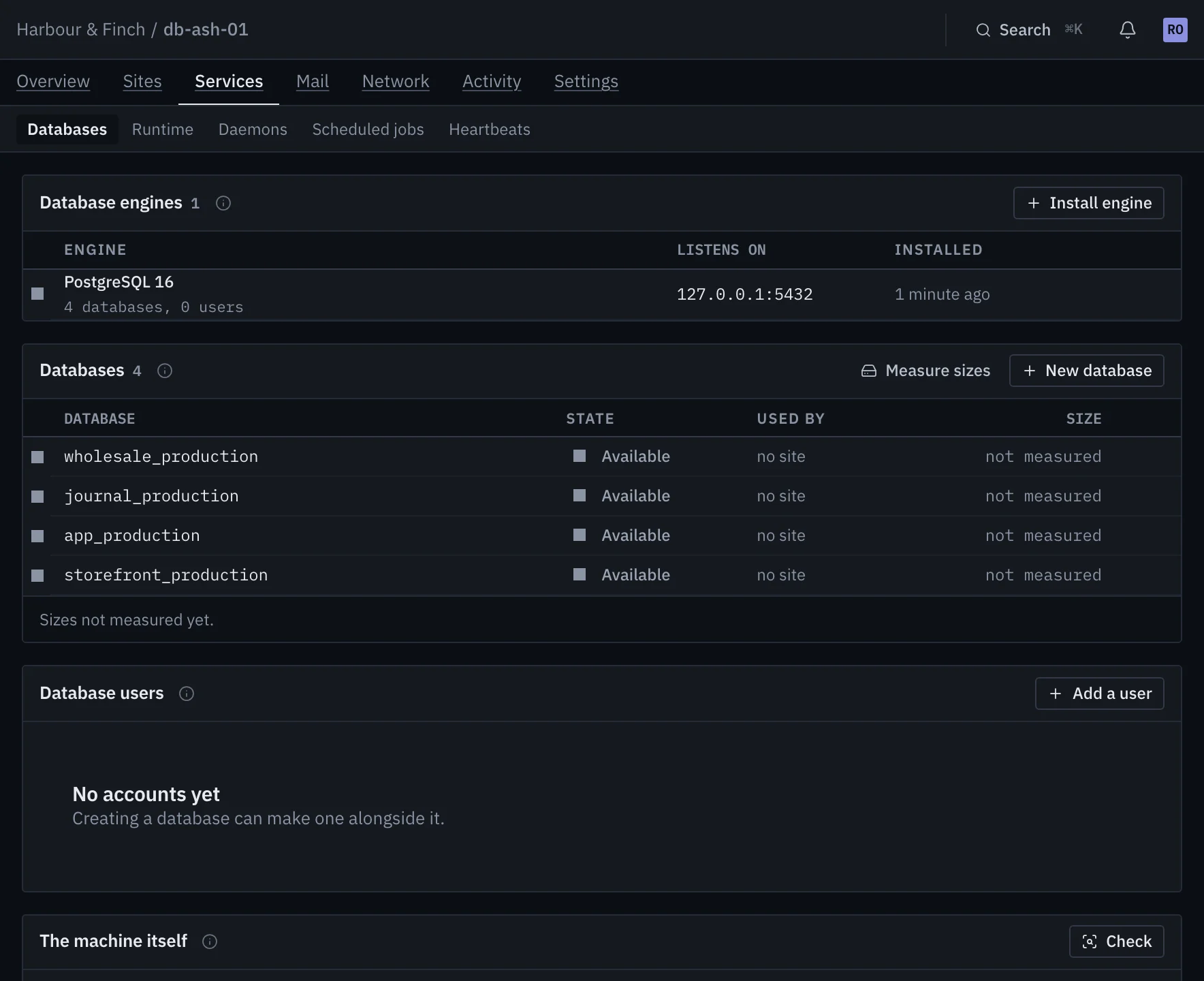This screenshot has height=981, width=1204.
Task: Click the PostgreSQL 16 engine name
Action: coord(119,282)
